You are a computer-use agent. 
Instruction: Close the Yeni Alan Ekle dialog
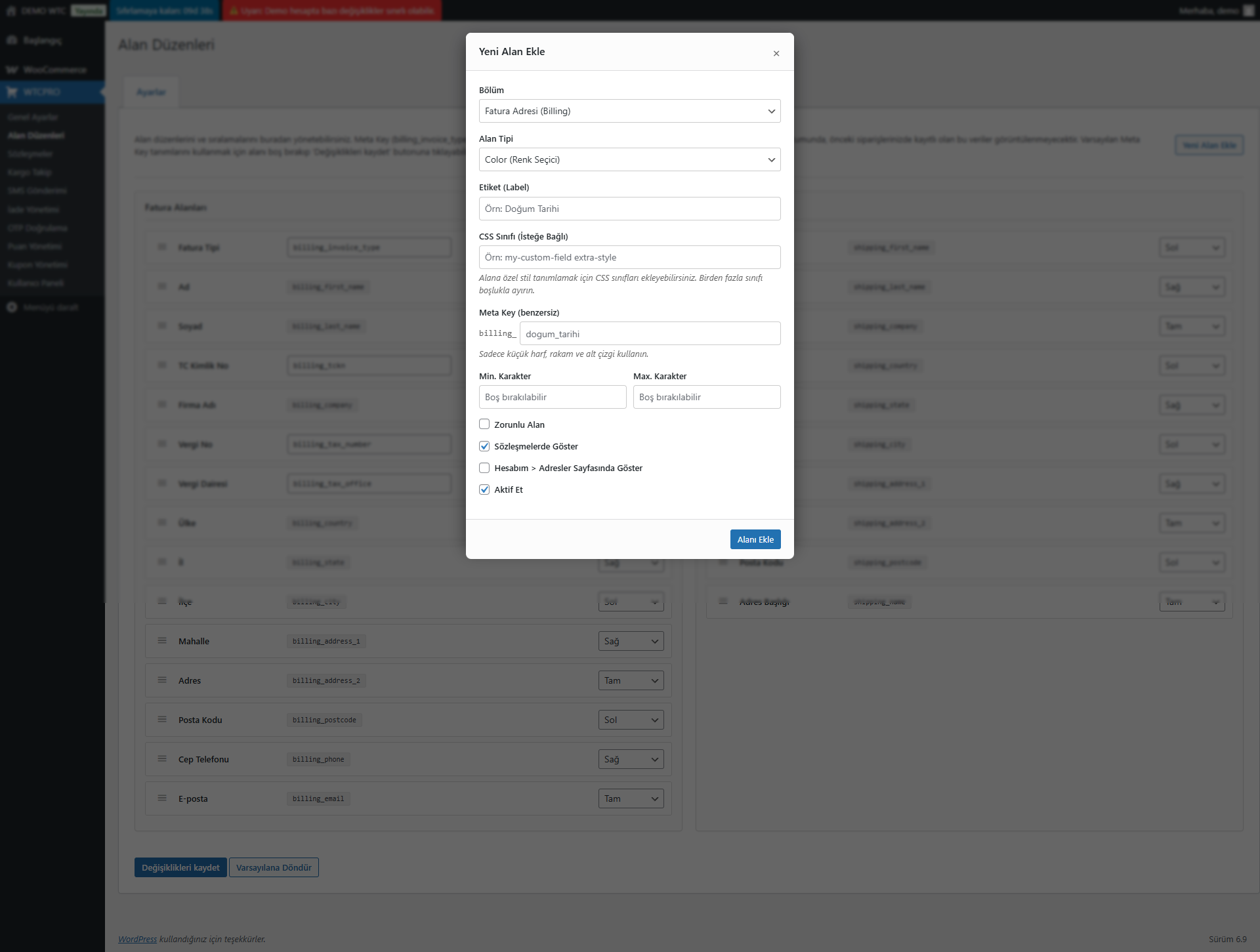coord(776,53)
